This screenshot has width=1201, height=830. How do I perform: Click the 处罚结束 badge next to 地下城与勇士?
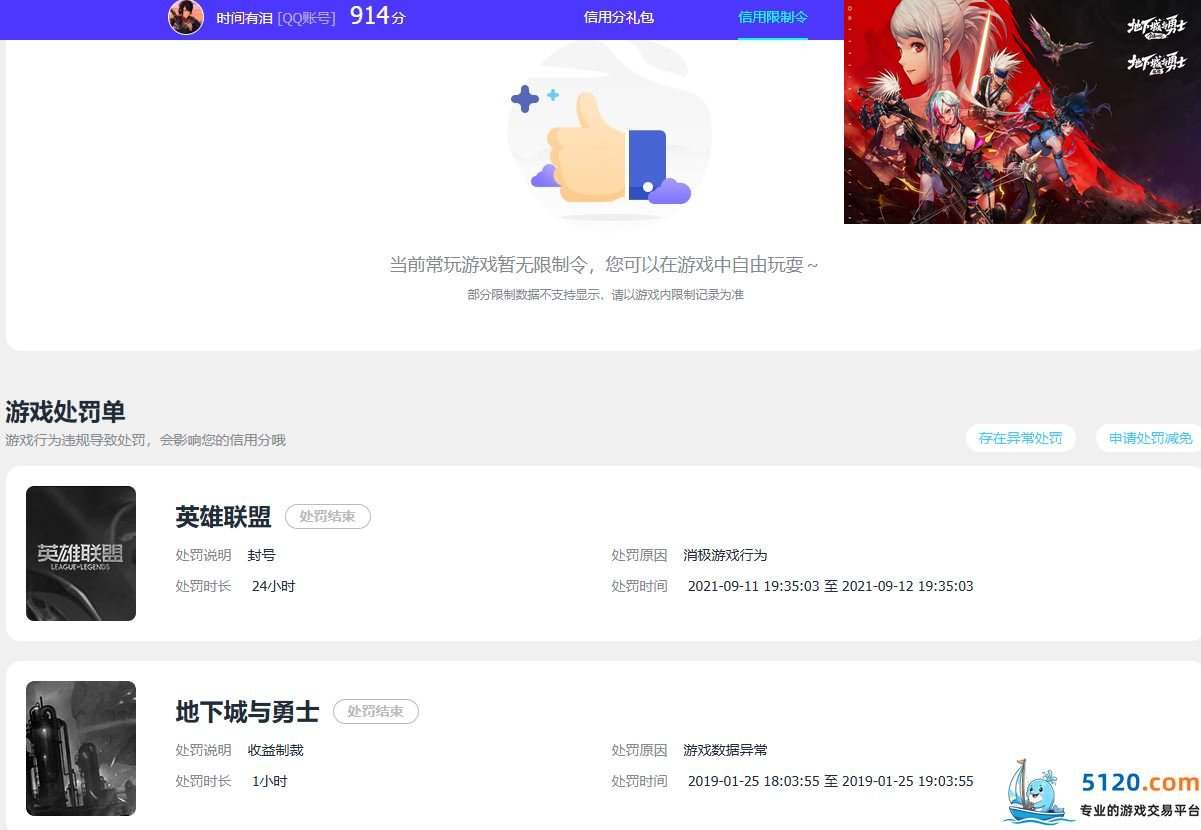click(x=375, y=712)
